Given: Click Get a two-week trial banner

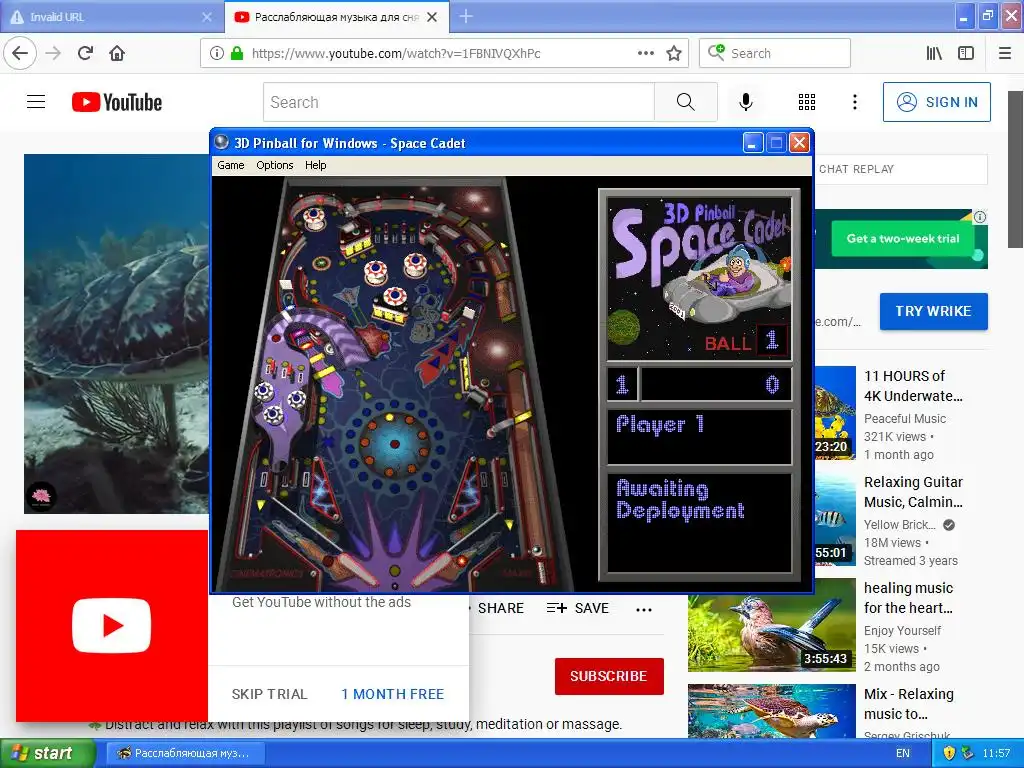Looking at the screenshot, I should pos(903,239).
